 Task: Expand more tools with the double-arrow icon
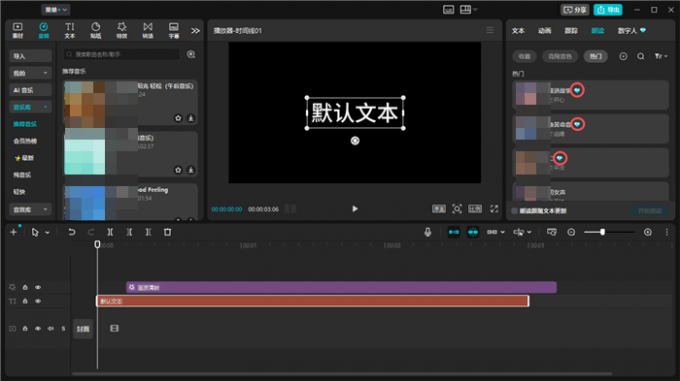[x=196, y=31]
